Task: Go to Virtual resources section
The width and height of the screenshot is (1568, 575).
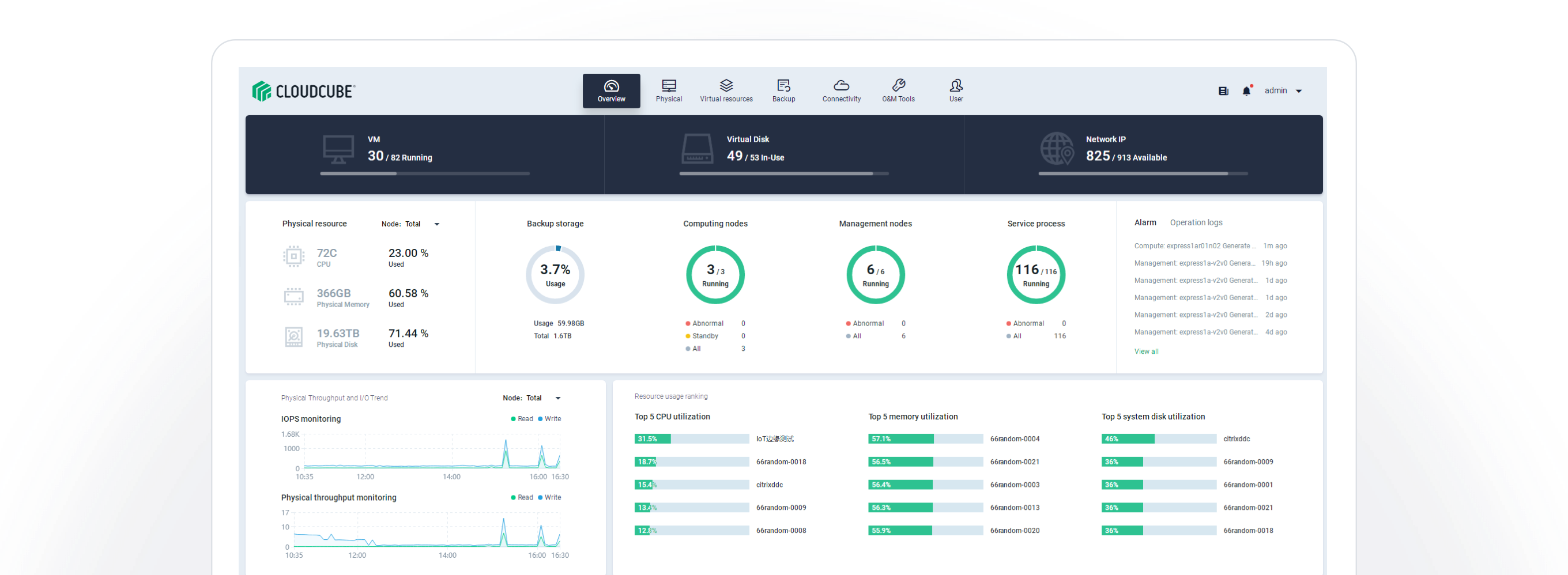Action: 726,90
